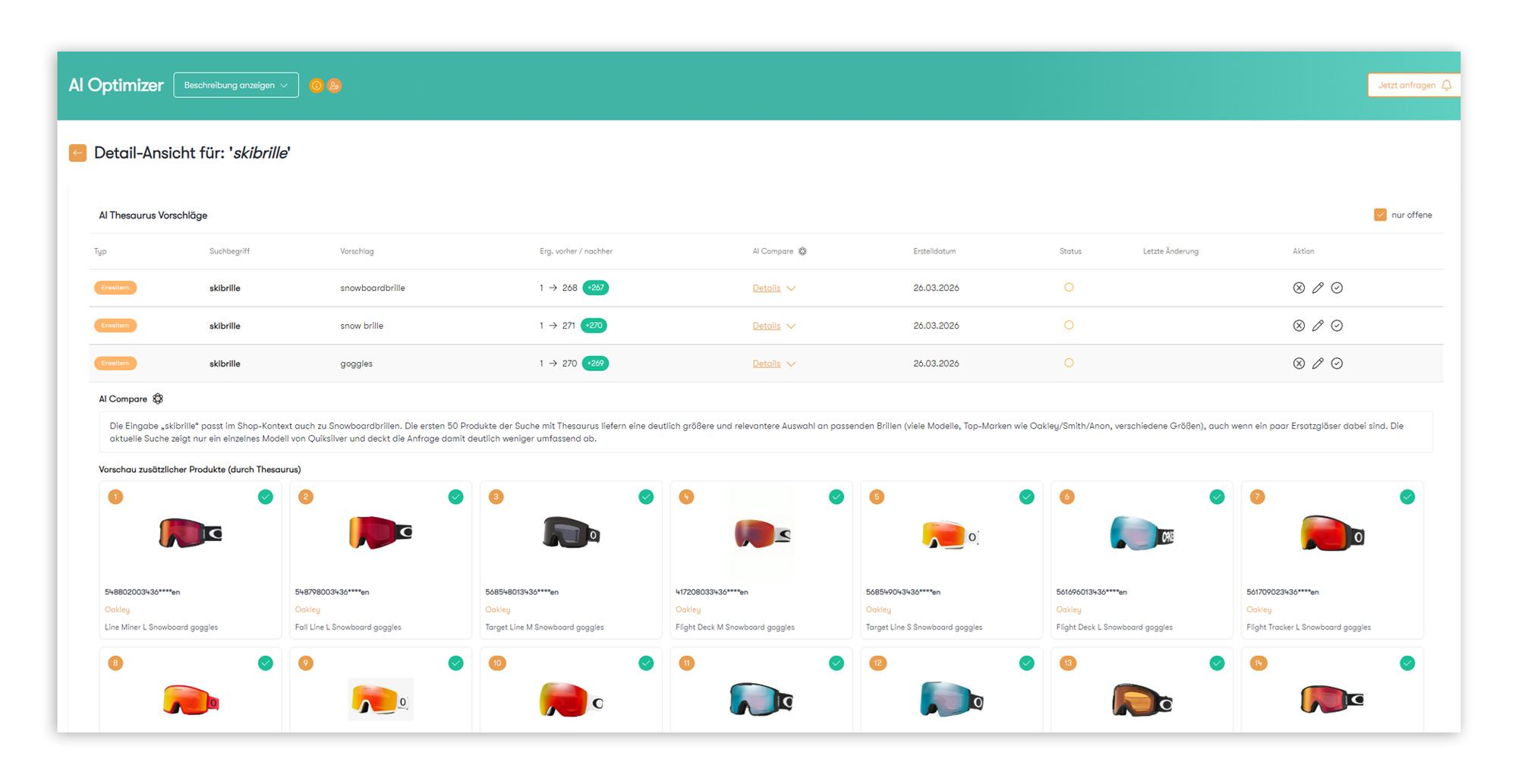Toggle checkmark on Target Line M goggles card
This screenshot has width=1518, height=784.
tap(646, 497)
